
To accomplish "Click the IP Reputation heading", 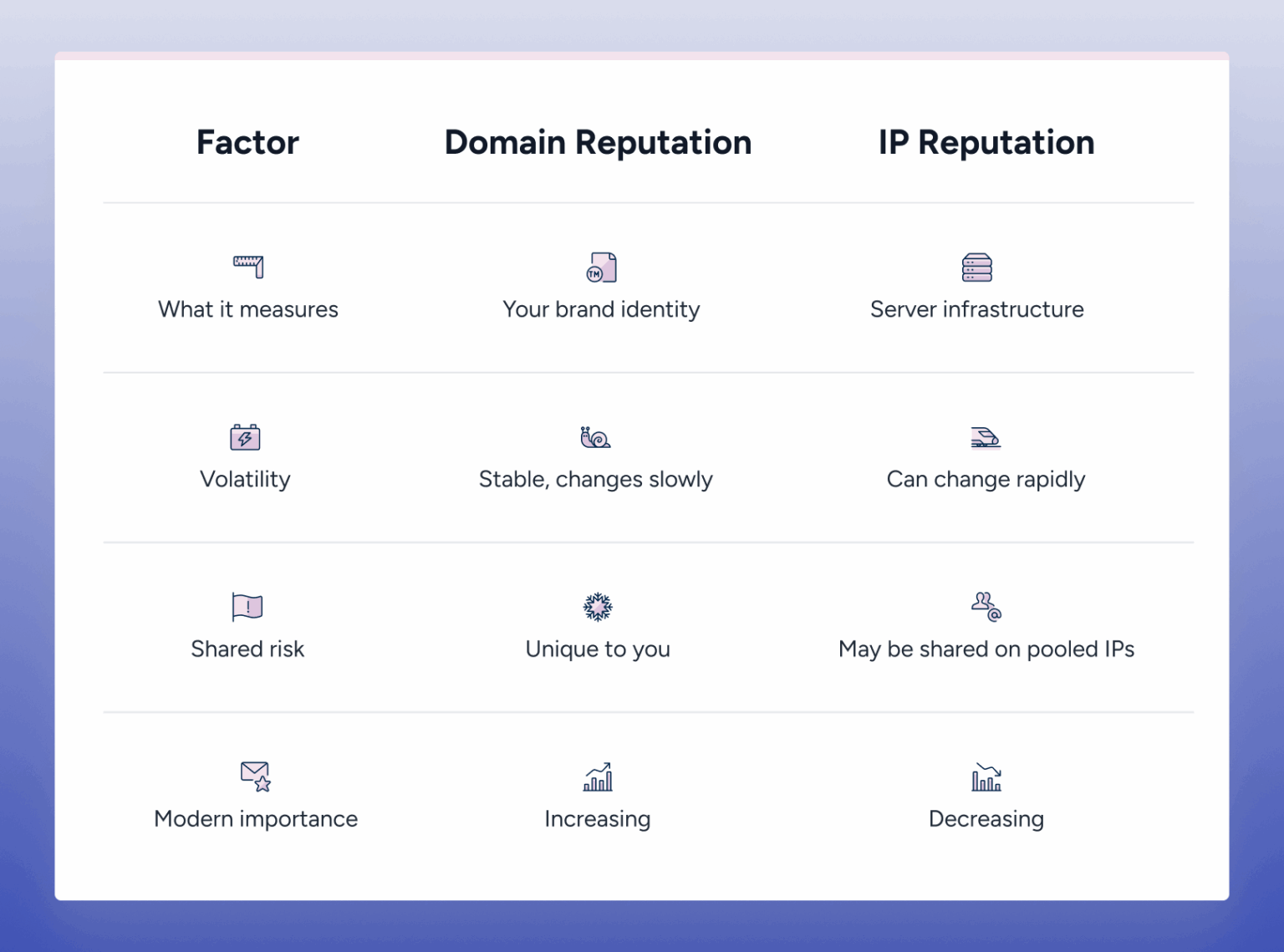I will point(986,143).
